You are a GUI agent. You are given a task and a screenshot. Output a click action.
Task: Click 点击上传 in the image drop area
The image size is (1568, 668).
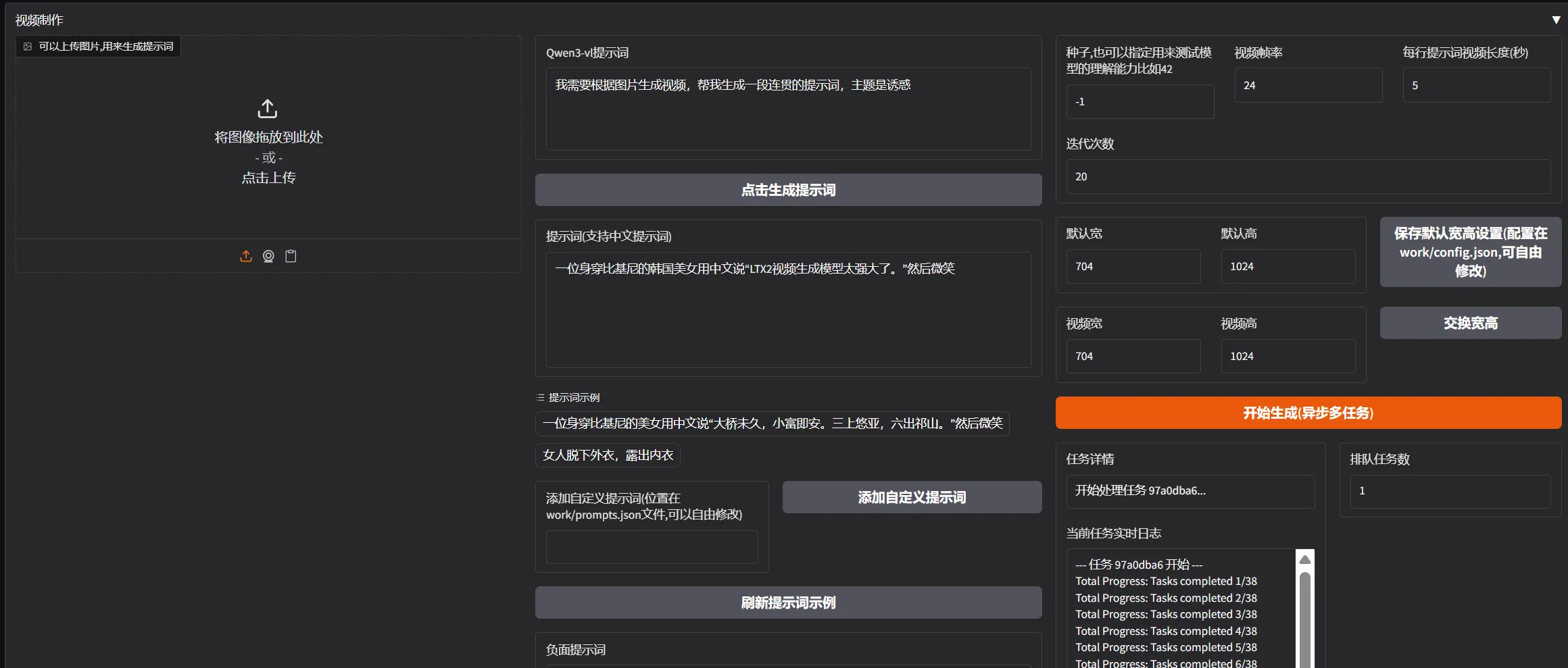coord(267,177)
